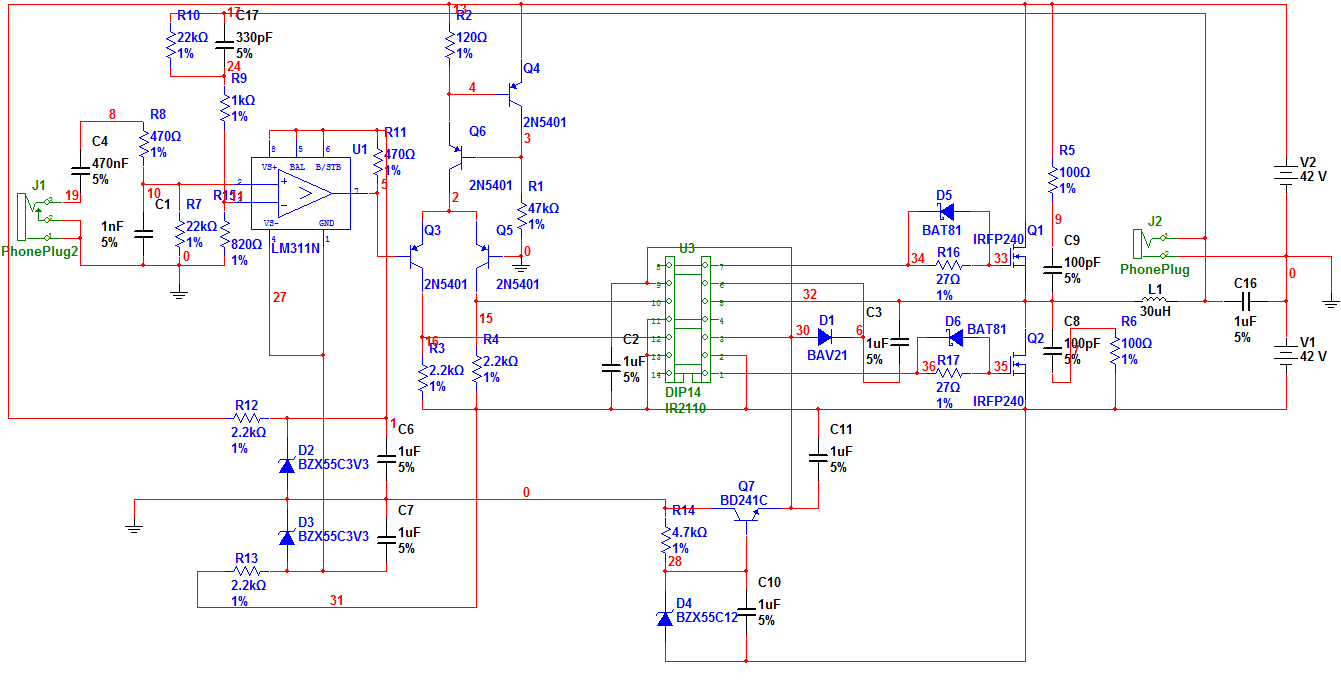Select capacitor C7 symbol
Screen dimensions: 1341x685
tap(386, 538)
